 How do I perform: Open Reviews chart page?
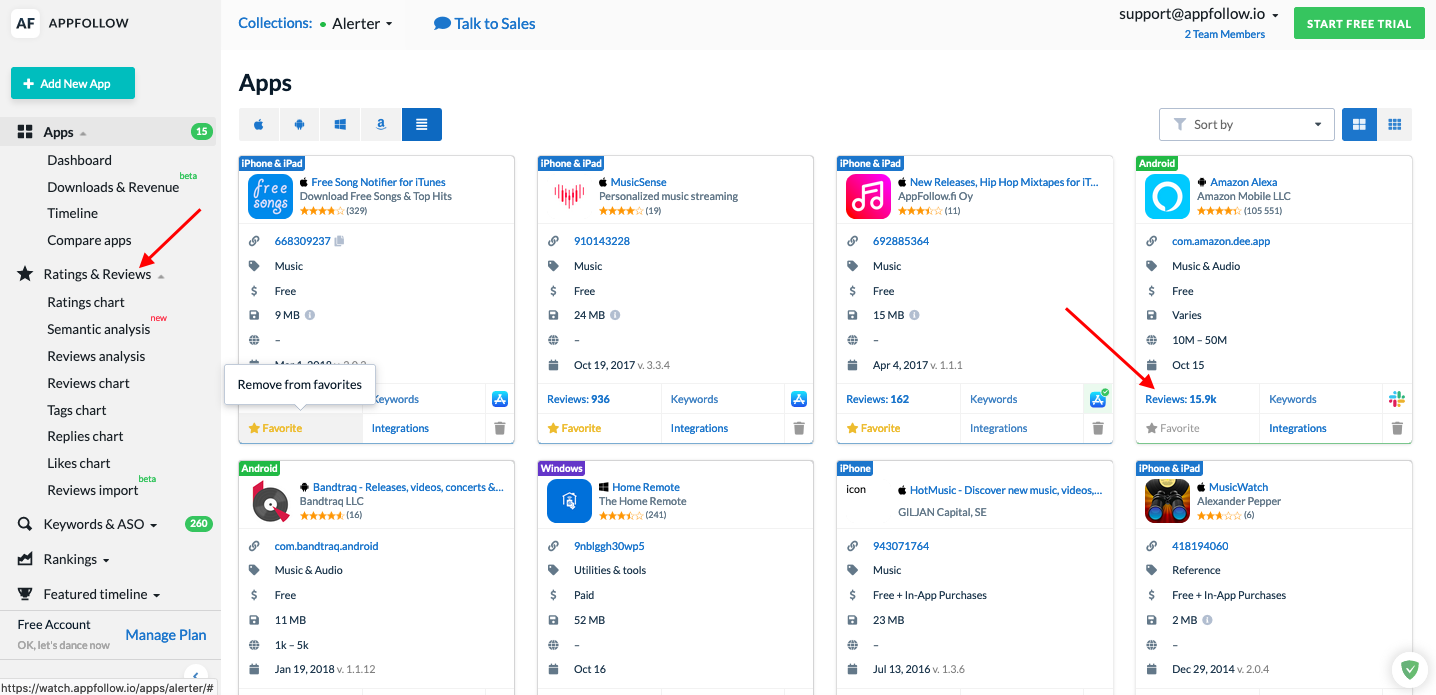pos(88,383)
